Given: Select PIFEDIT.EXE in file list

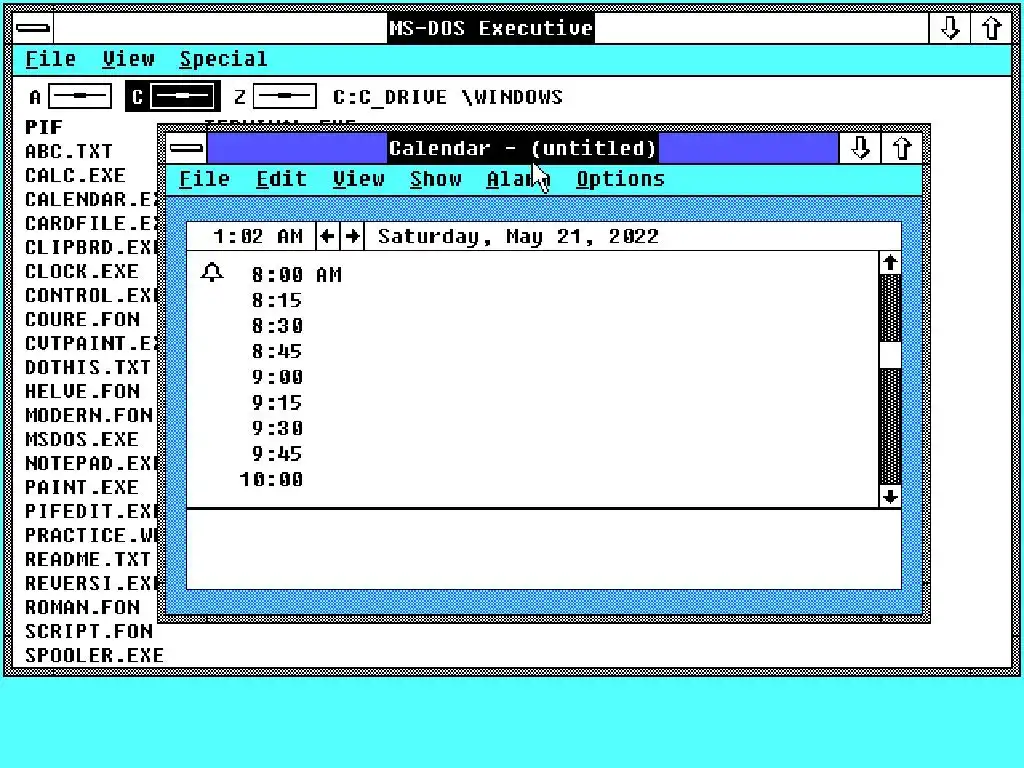Looking at the screenshot, I should pos(91,511).
